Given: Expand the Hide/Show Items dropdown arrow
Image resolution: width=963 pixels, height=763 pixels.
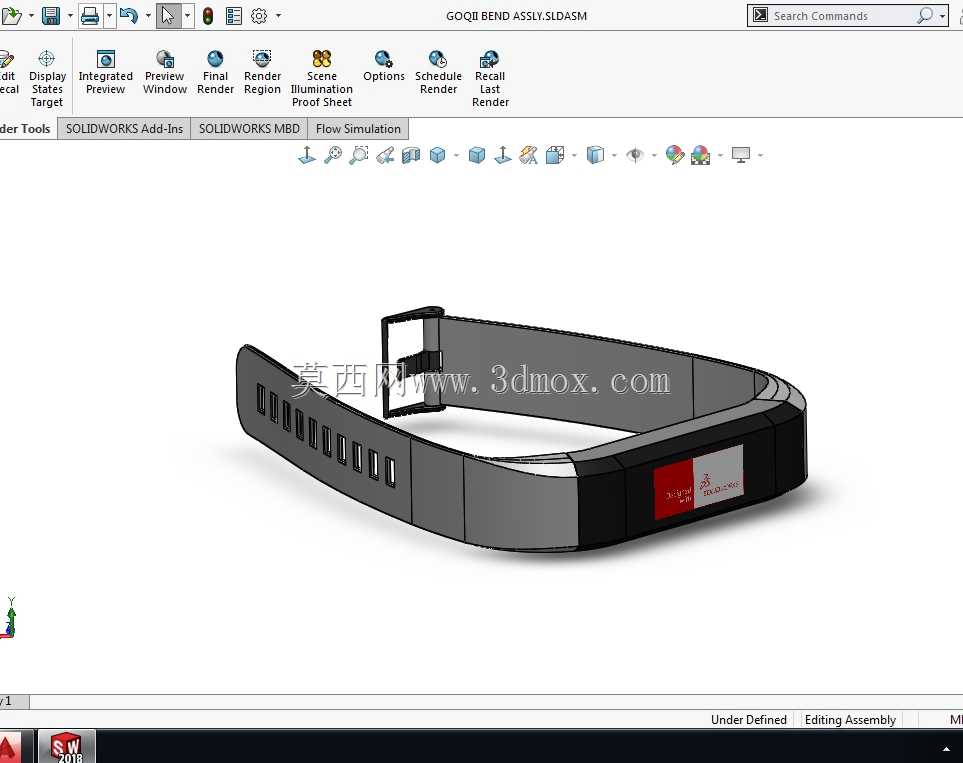Looking at the screenshot, I should point(653,155).
